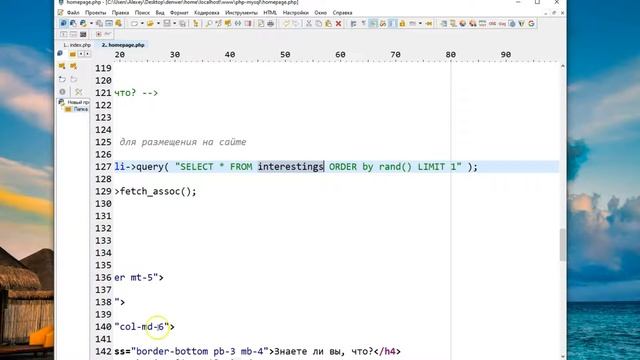The width and height of the screenshot is (640, 360).
Task: Click the printer icon in the toolbar
Action: [x=271, y=24]
